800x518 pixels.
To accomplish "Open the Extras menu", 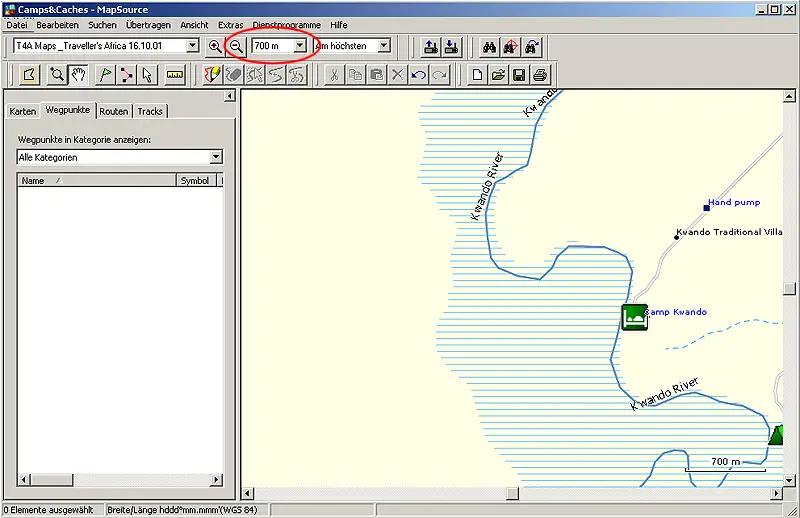I will (x=231, y=24).
